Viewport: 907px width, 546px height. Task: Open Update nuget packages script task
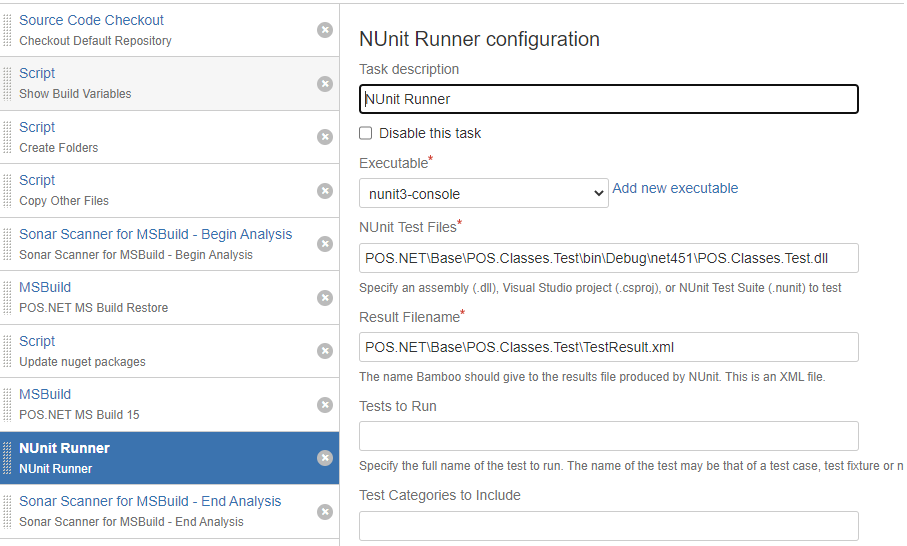(x=37, y=341)
